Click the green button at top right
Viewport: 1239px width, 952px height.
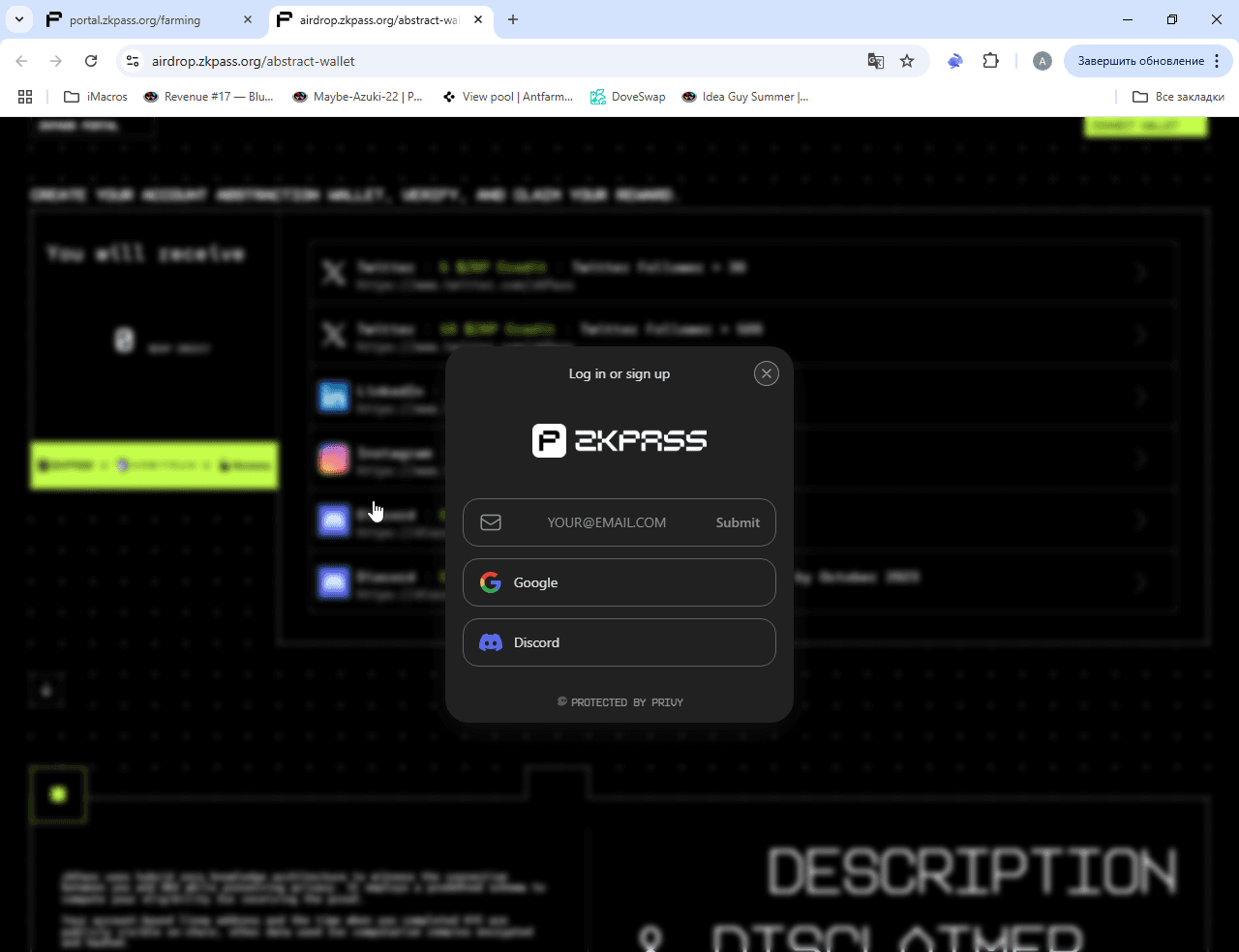[1146, 126]
